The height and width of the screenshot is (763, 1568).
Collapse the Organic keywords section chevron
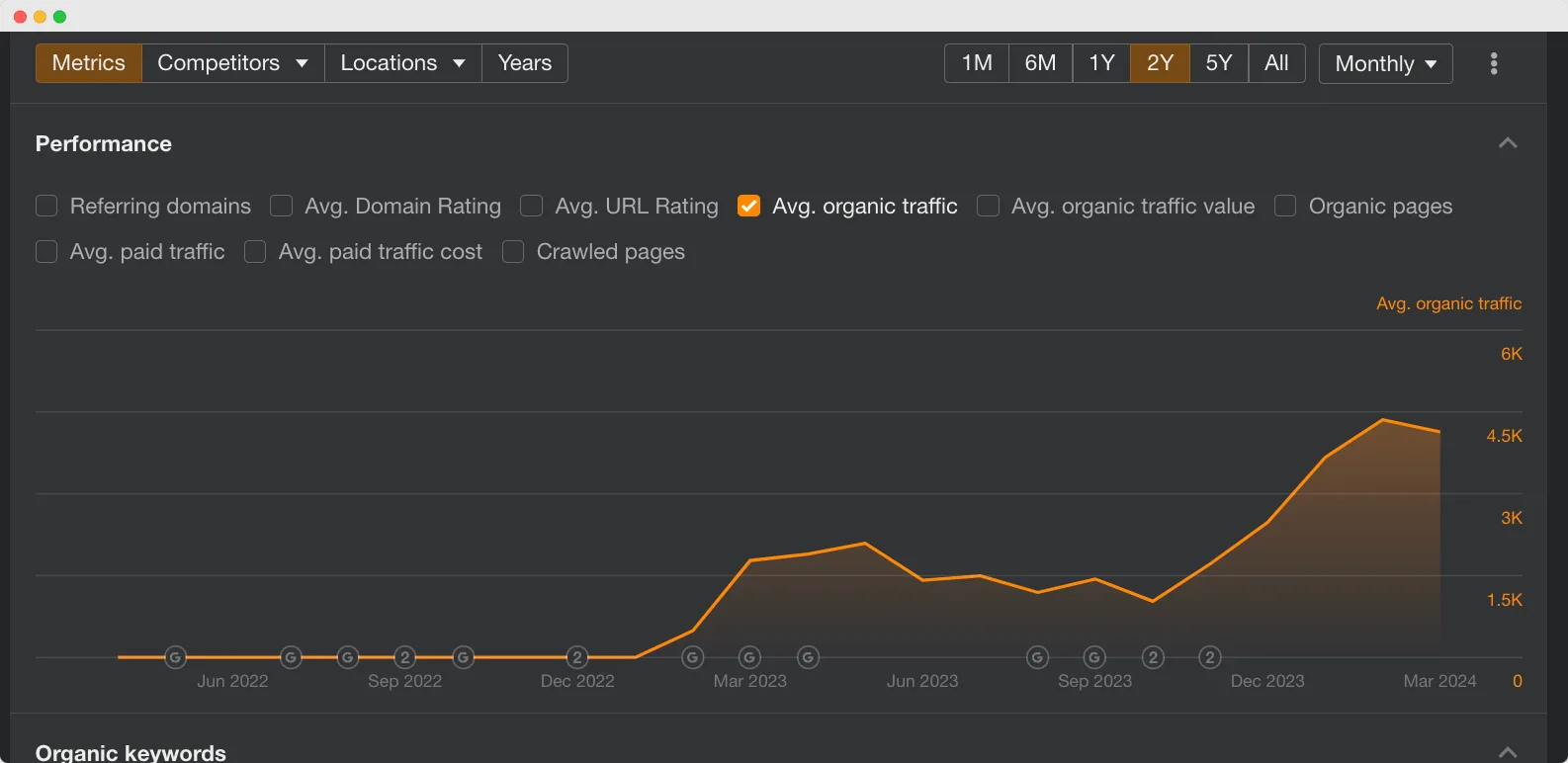tap(1507, 752)
